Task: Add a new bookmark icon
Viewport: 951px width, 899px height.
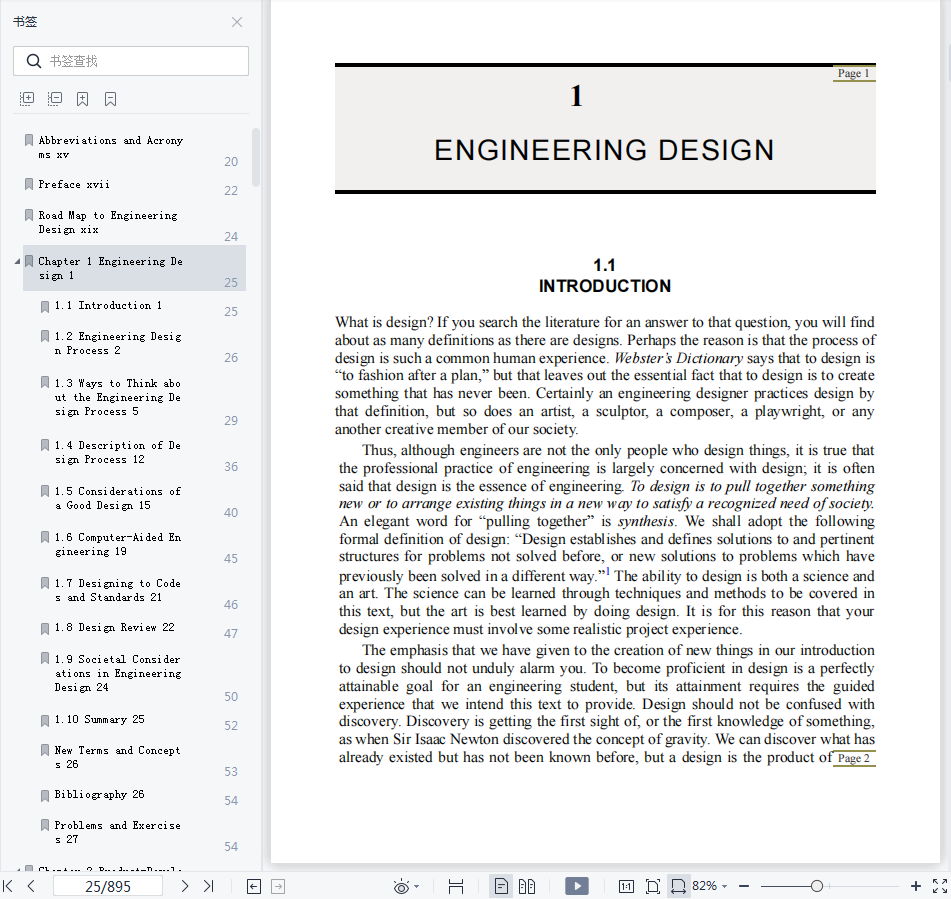Action: coord(82,99)
